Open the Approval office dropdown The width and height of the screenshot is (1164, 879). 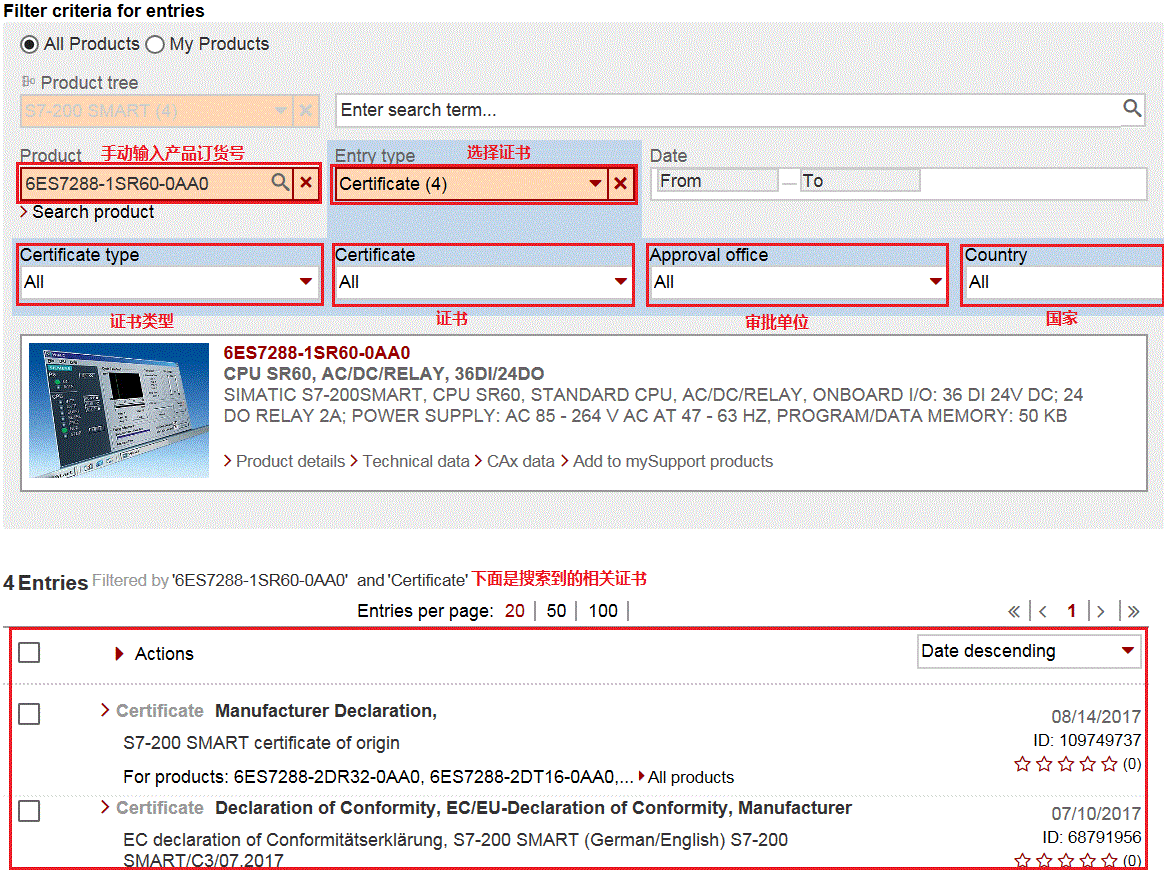[798, 282]
